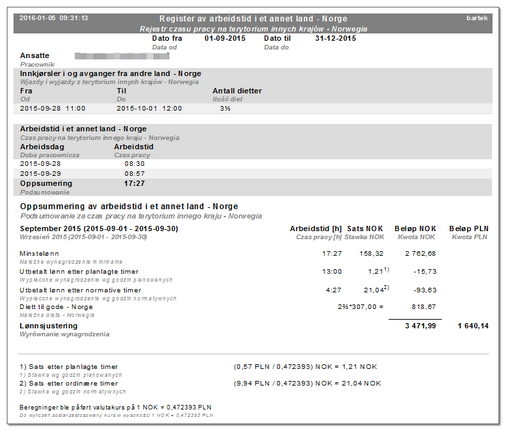Click the 'Beløp NOK' column header
Viewport: 506px width, 431px height.
(x=415, y=229)
